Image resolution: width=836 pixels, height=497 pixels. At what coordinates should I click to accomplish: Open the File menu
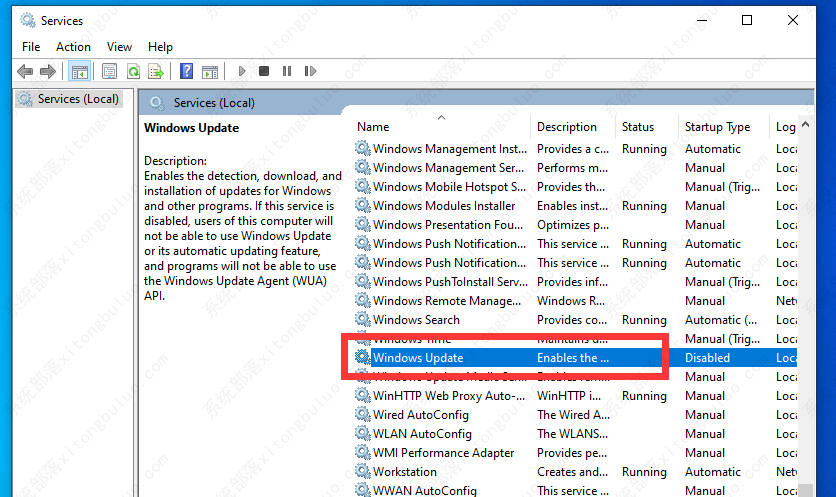(31, 46)
